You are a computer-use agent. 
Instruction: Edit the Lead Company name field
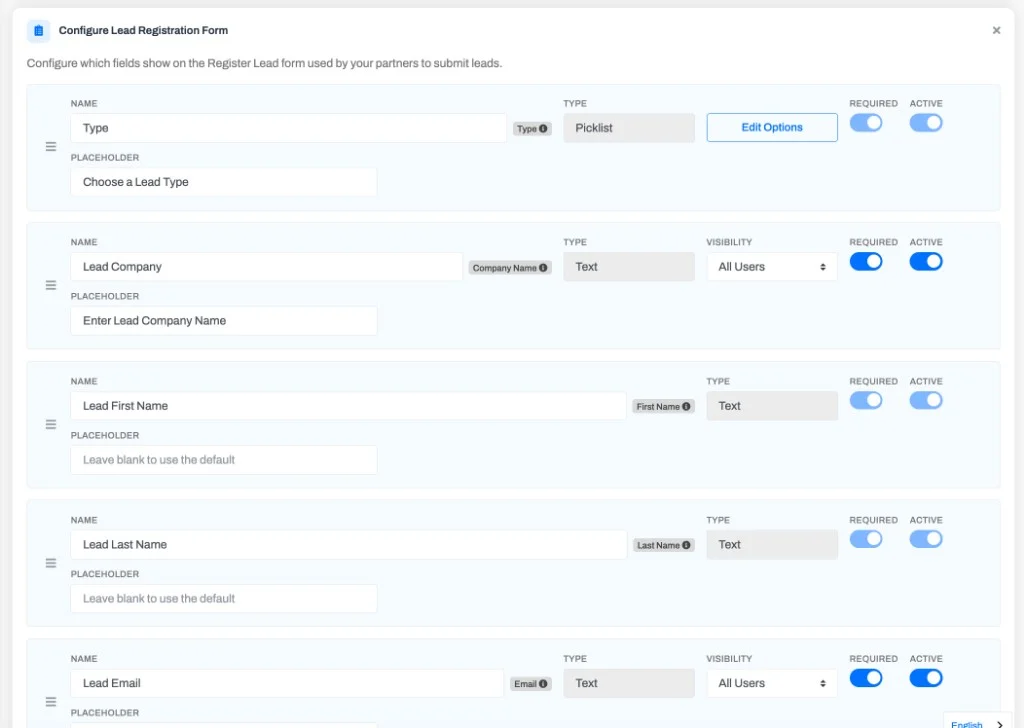pos(266,267)
